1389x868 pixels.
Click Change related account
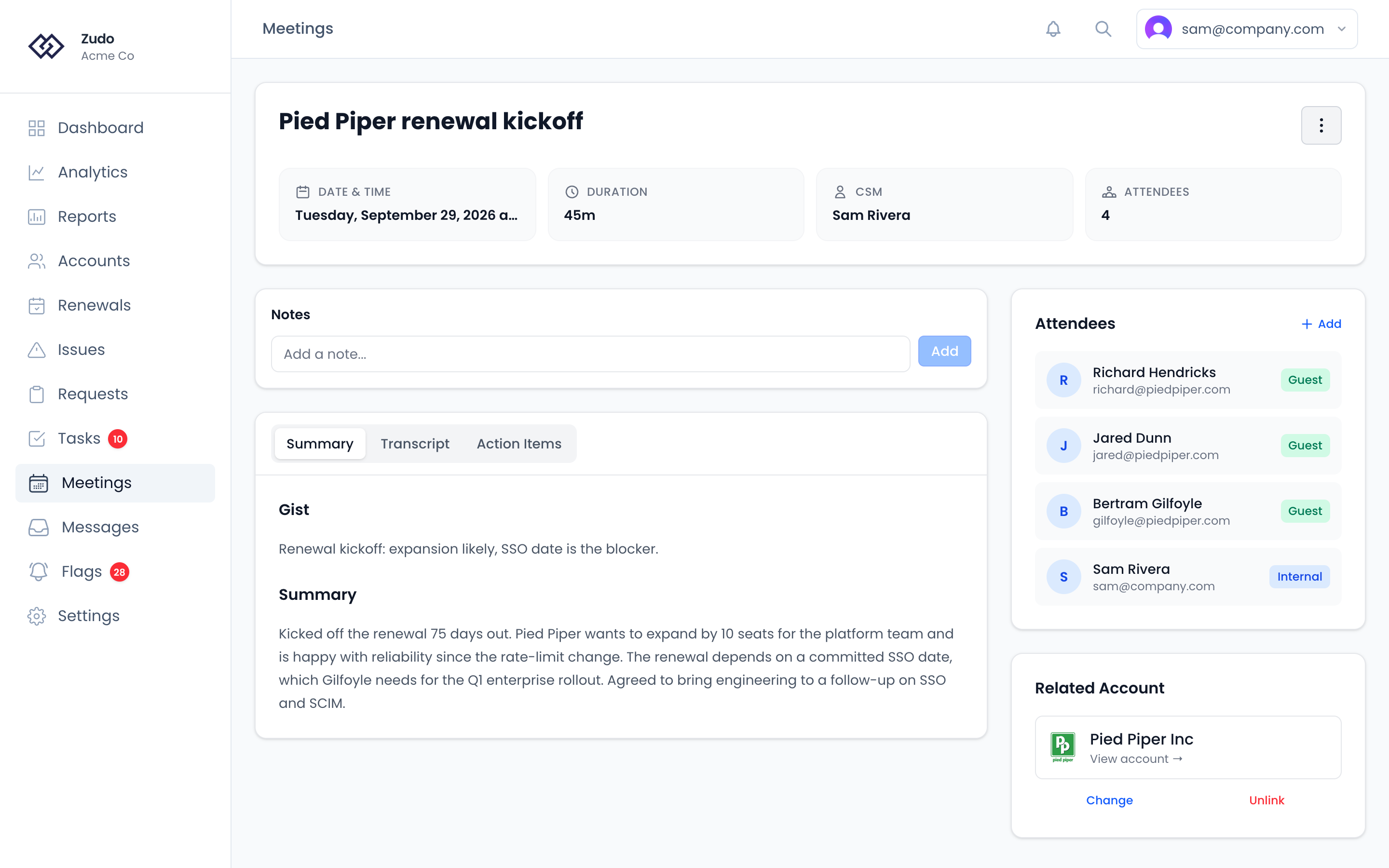pyautogui.click(x=1109, y=800)
